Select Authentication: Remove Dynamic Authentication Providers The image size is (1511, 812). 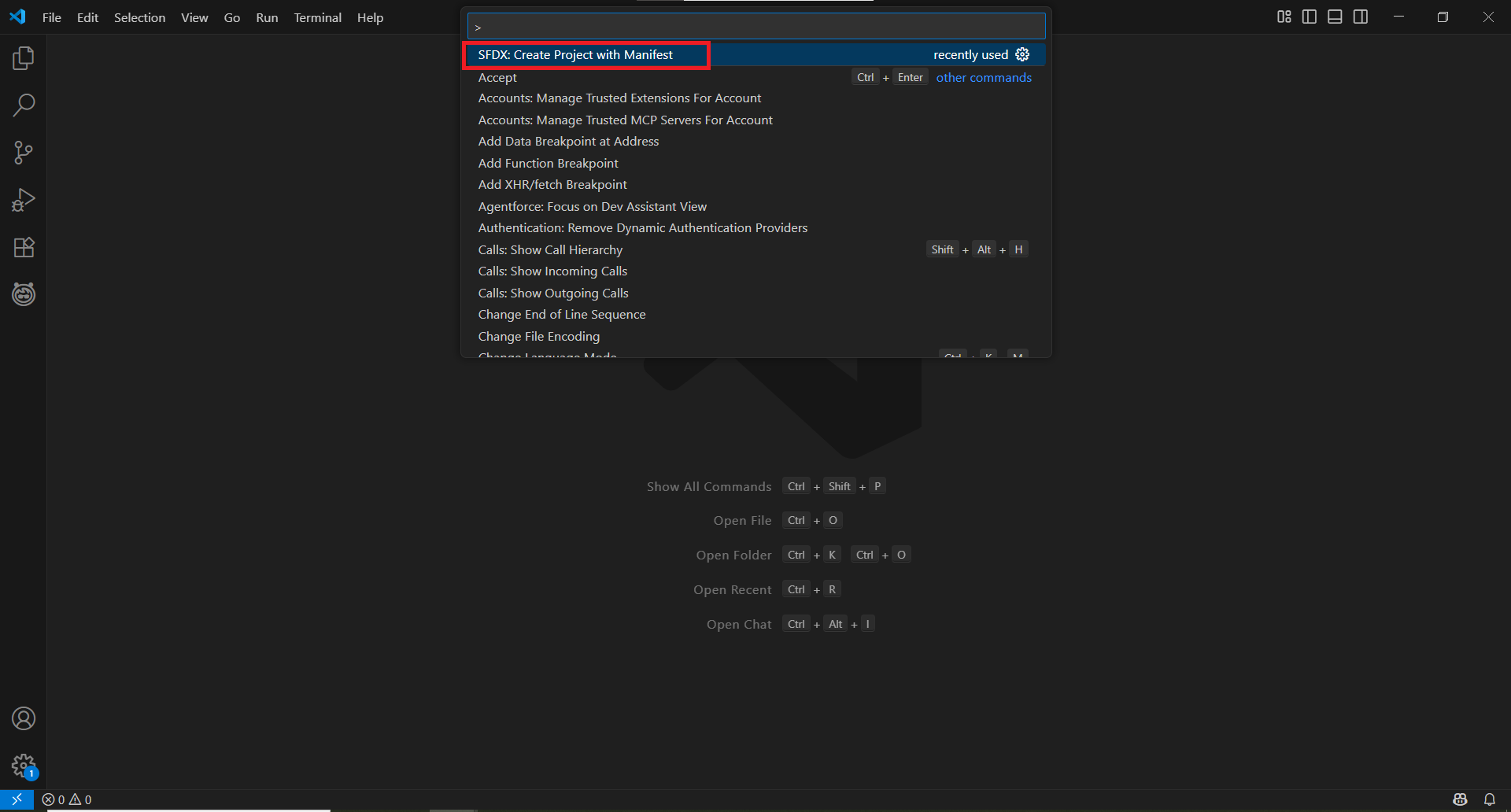[756, 228]
